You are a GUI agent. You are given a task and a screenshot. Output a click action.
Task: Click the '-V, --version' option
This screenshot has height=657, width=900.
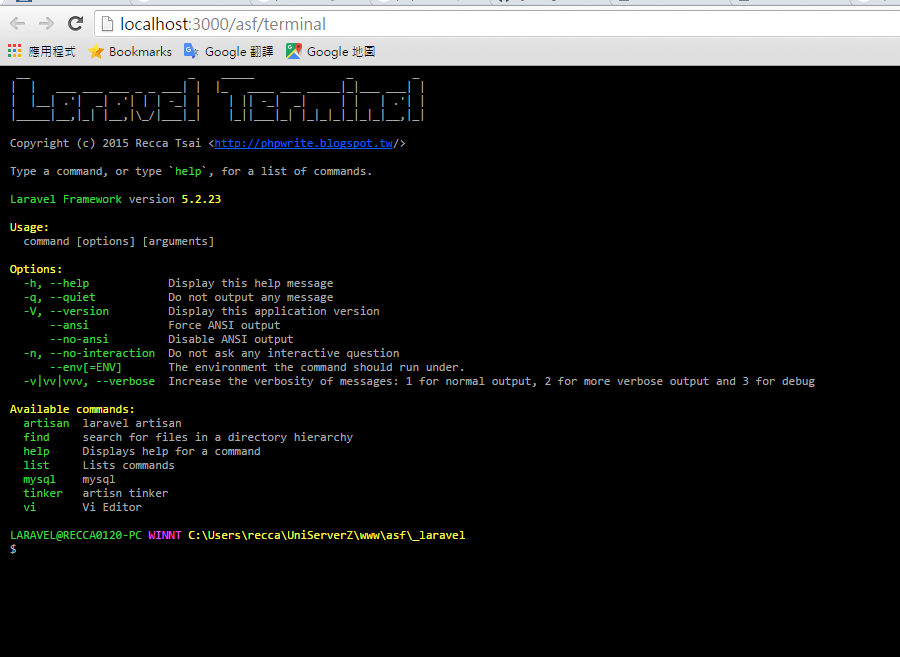66,311
